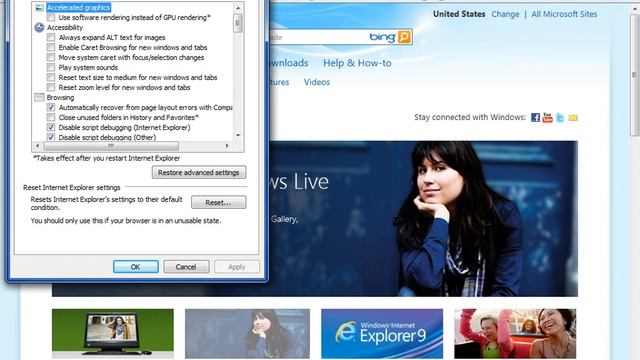Screen dimensions: 640x360
Task: Click the Accelerated graphics category icon
Action: tap(39, 7)
